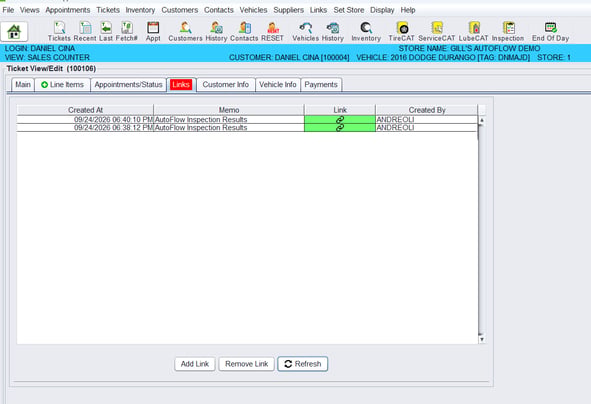Open the Contacts menu

219,10
